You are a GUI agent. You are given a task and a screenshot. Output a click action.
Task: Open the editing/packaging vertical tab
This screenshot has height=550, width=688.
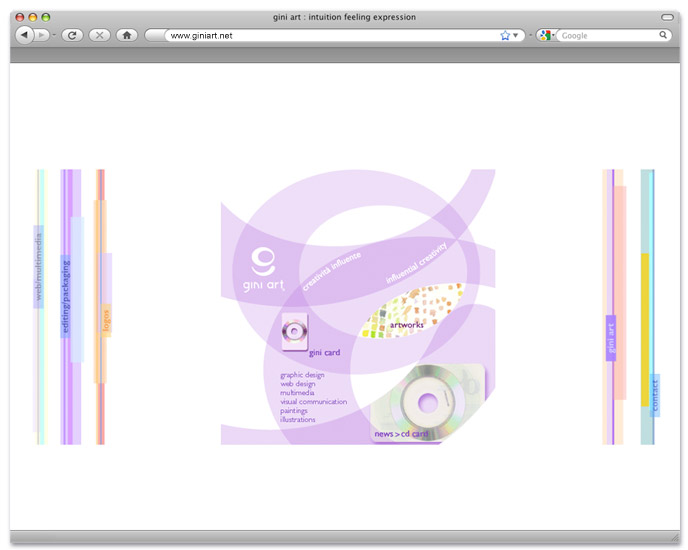[x=66, y=296]
